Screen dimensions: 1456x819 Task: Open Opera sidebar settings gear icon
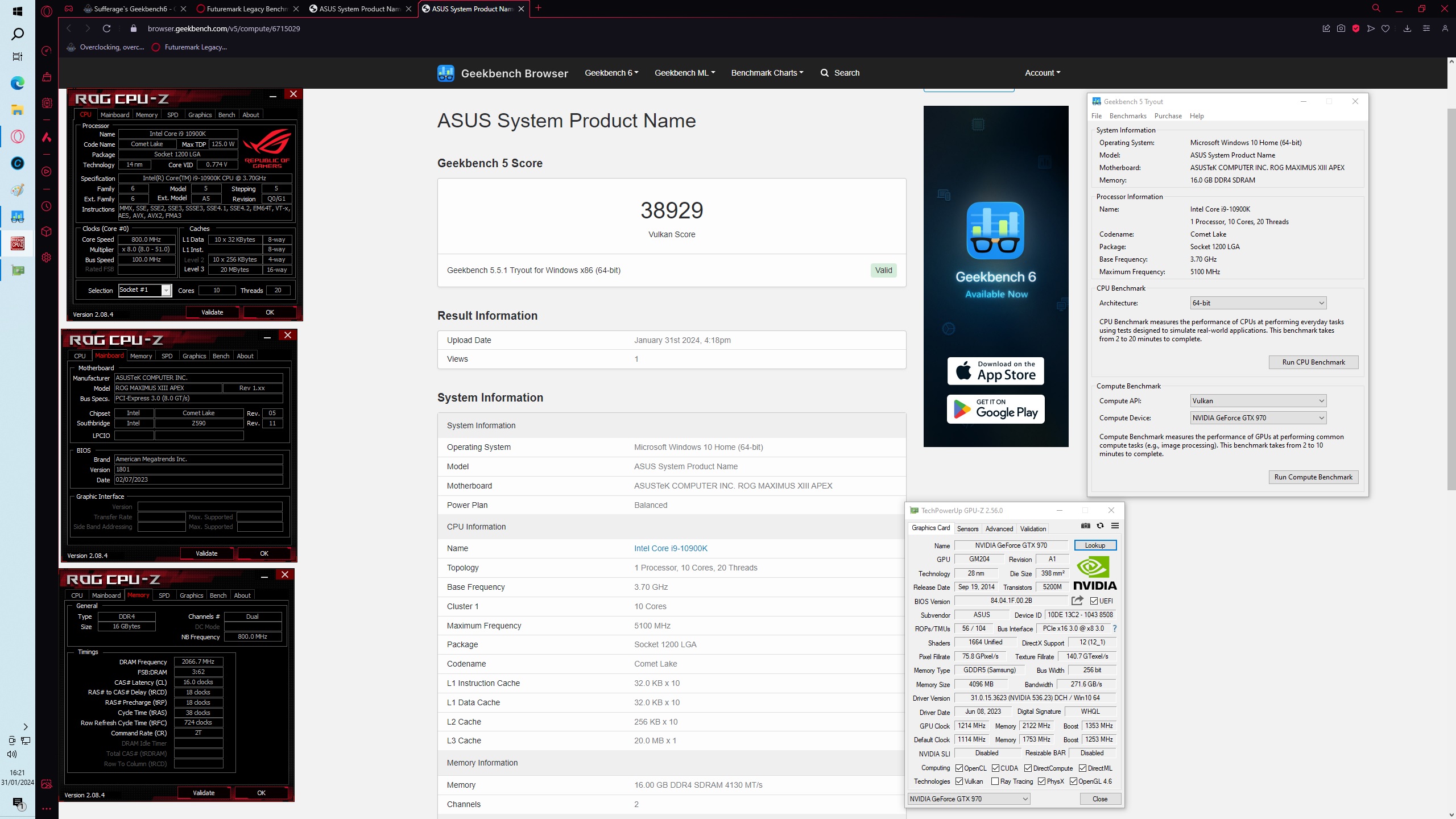[x=47, y=258]
